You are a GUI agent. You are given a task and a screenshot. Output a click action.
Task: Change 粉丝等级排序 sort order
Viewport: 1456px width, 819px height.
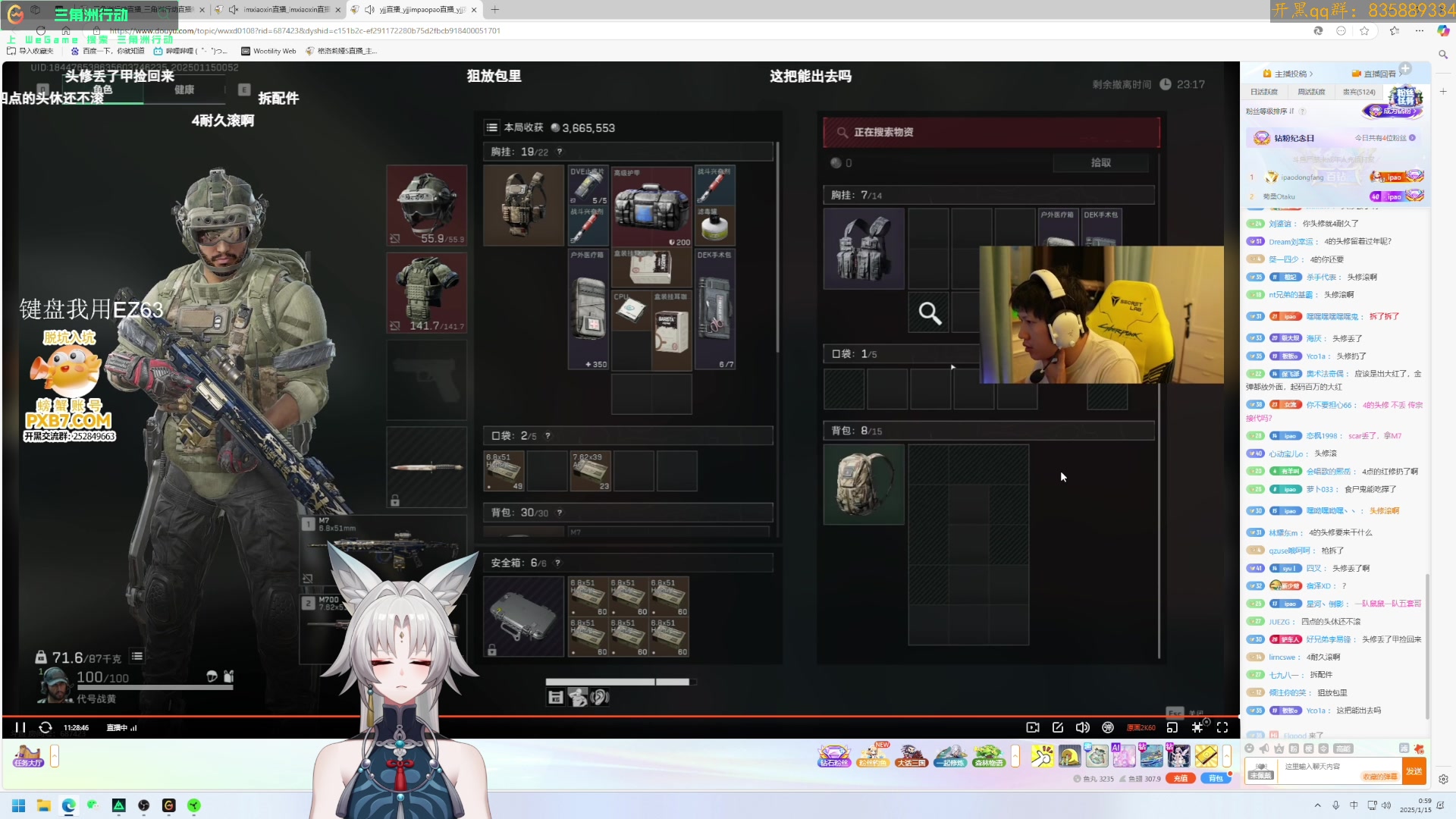coord(1270,111)
